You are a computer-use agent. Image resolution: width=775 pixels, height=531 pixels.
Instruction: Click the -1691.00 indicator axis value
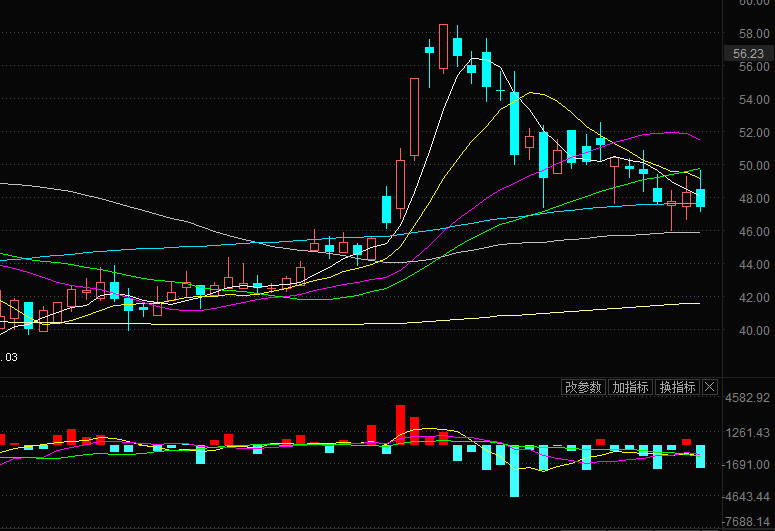coord(746,465)
